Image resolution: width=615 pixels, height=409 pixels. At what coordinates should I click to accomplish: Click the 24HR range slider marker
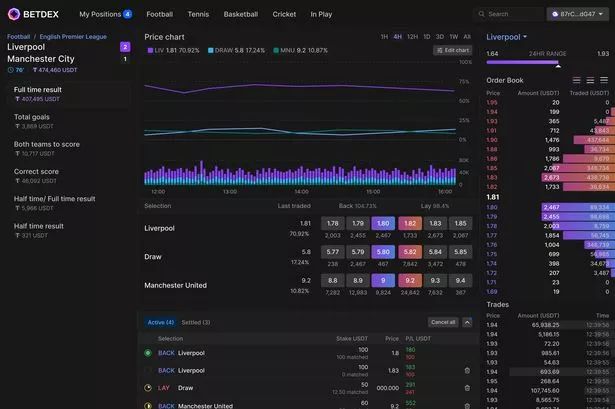[558, 66]
